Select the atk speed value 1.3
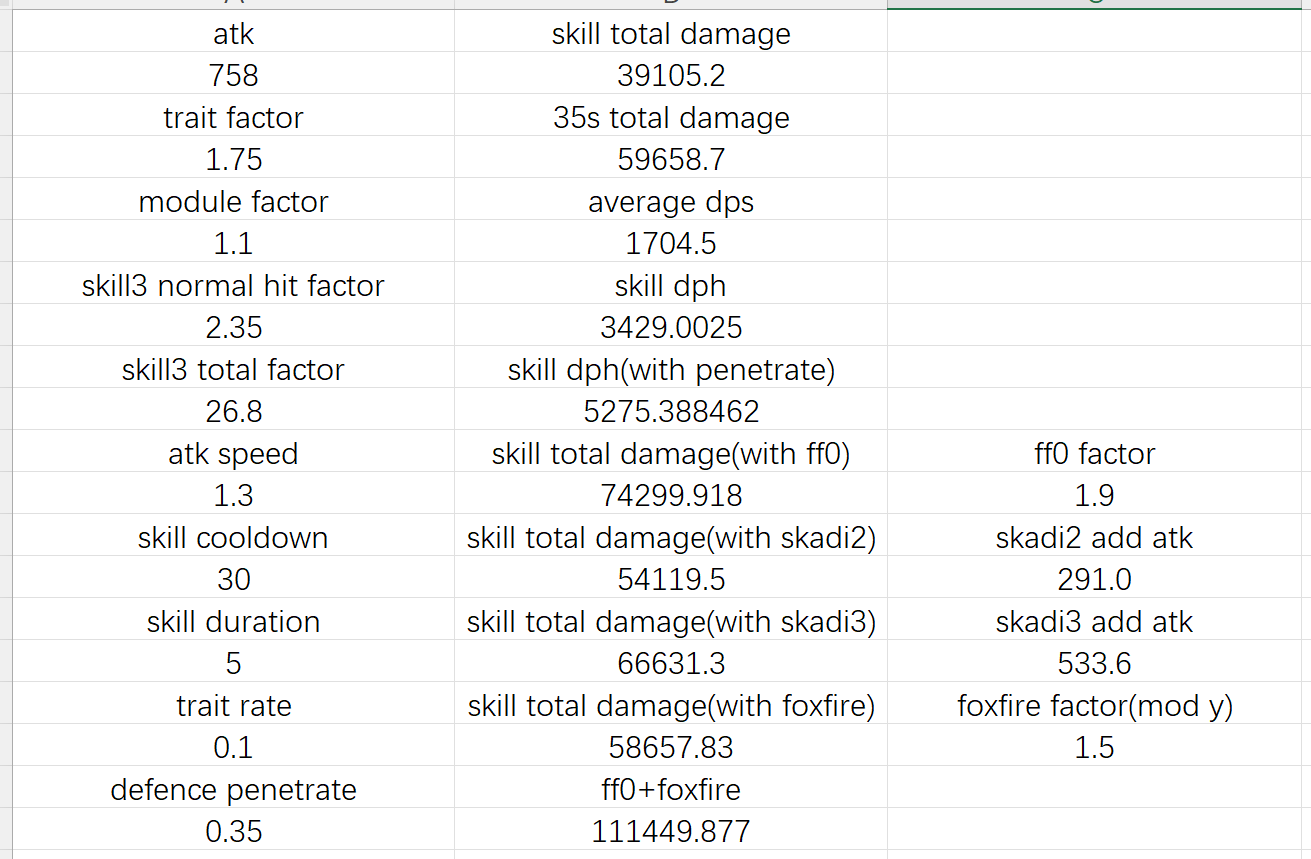Viewport: 1311px width, 859px height. coord(233,495)
